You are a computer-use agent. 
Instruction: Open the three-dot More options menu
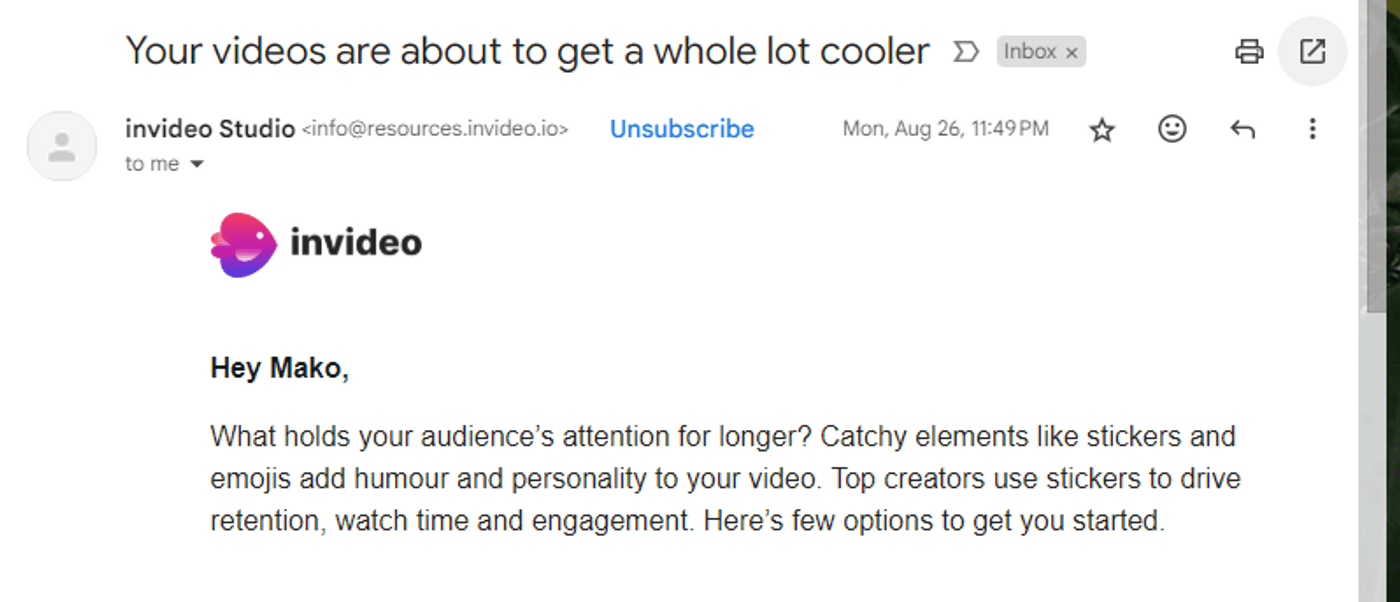pos(1312,129)
